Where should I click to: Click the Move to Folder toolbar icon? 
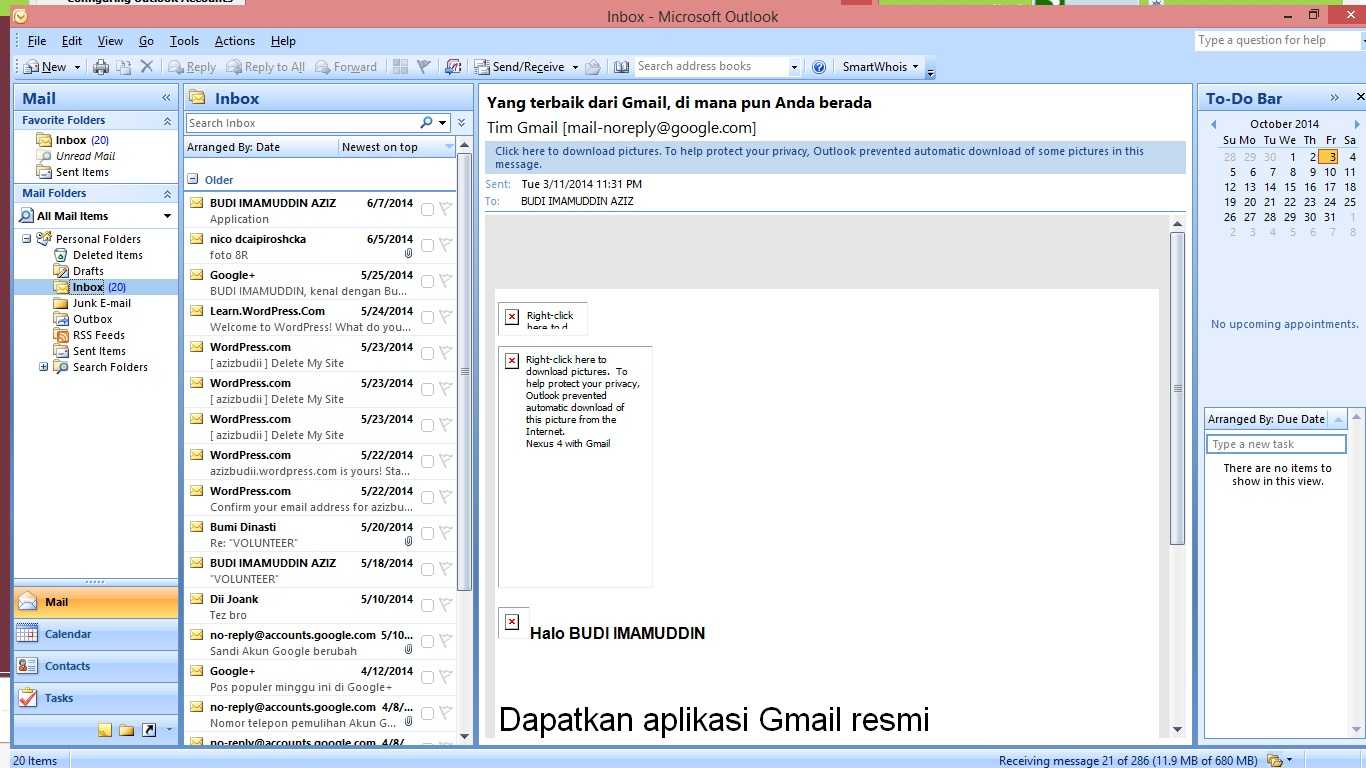click(x=124, y=67)
